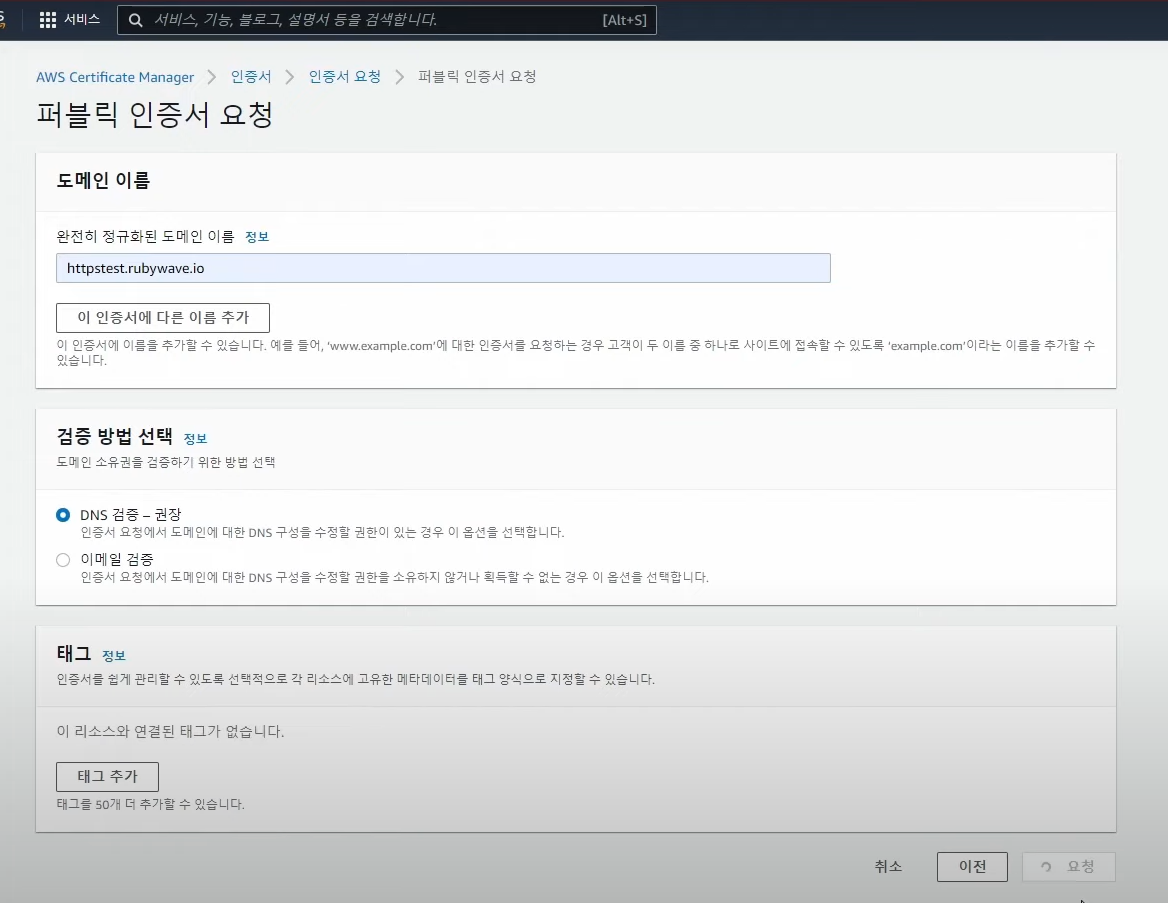The image size is (1168, 903).
Task: Click the search magnifier icon
Action: click(x=136, y=20)
